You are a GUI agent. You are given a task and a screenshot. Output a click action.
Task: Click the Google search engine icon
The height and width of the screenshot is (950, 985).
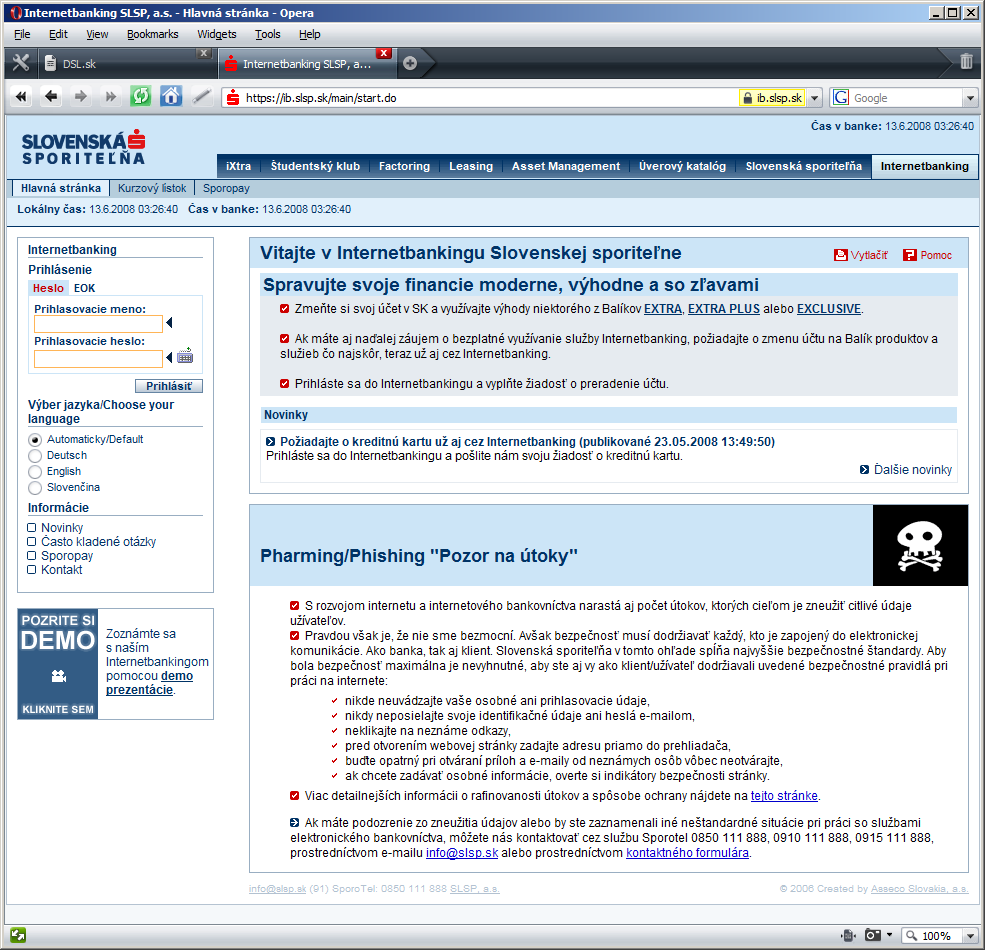click(x=841, y=97)
